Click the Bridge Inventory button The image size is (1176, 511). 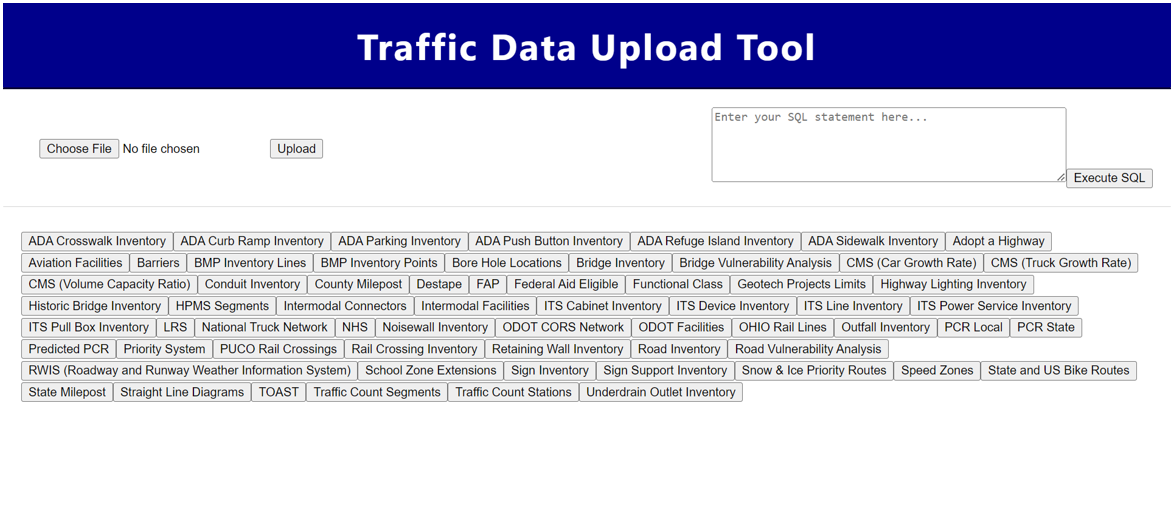(620, 263)
